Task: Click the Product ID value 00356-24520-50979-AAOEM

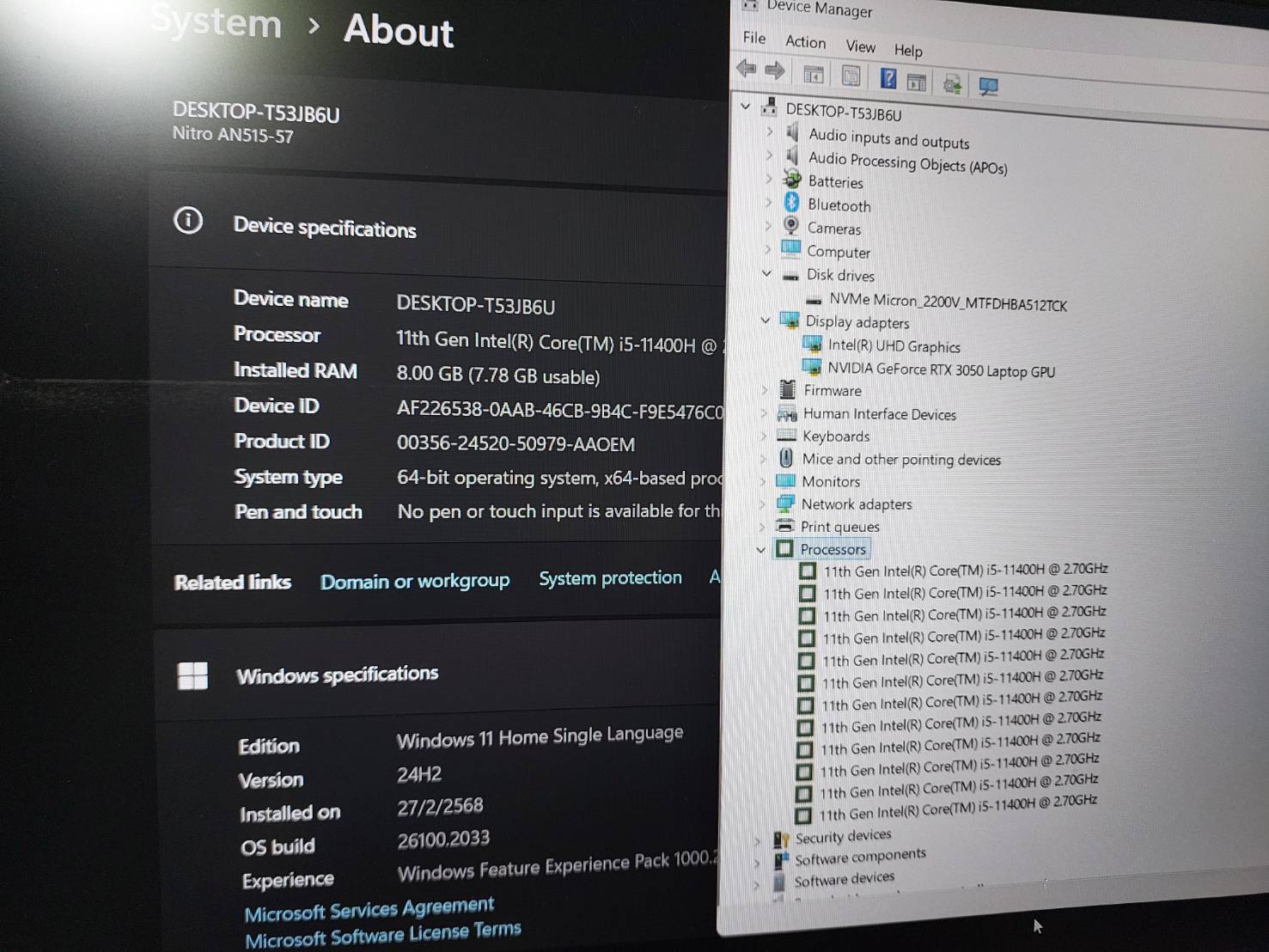Action: (x=516, y=443)
